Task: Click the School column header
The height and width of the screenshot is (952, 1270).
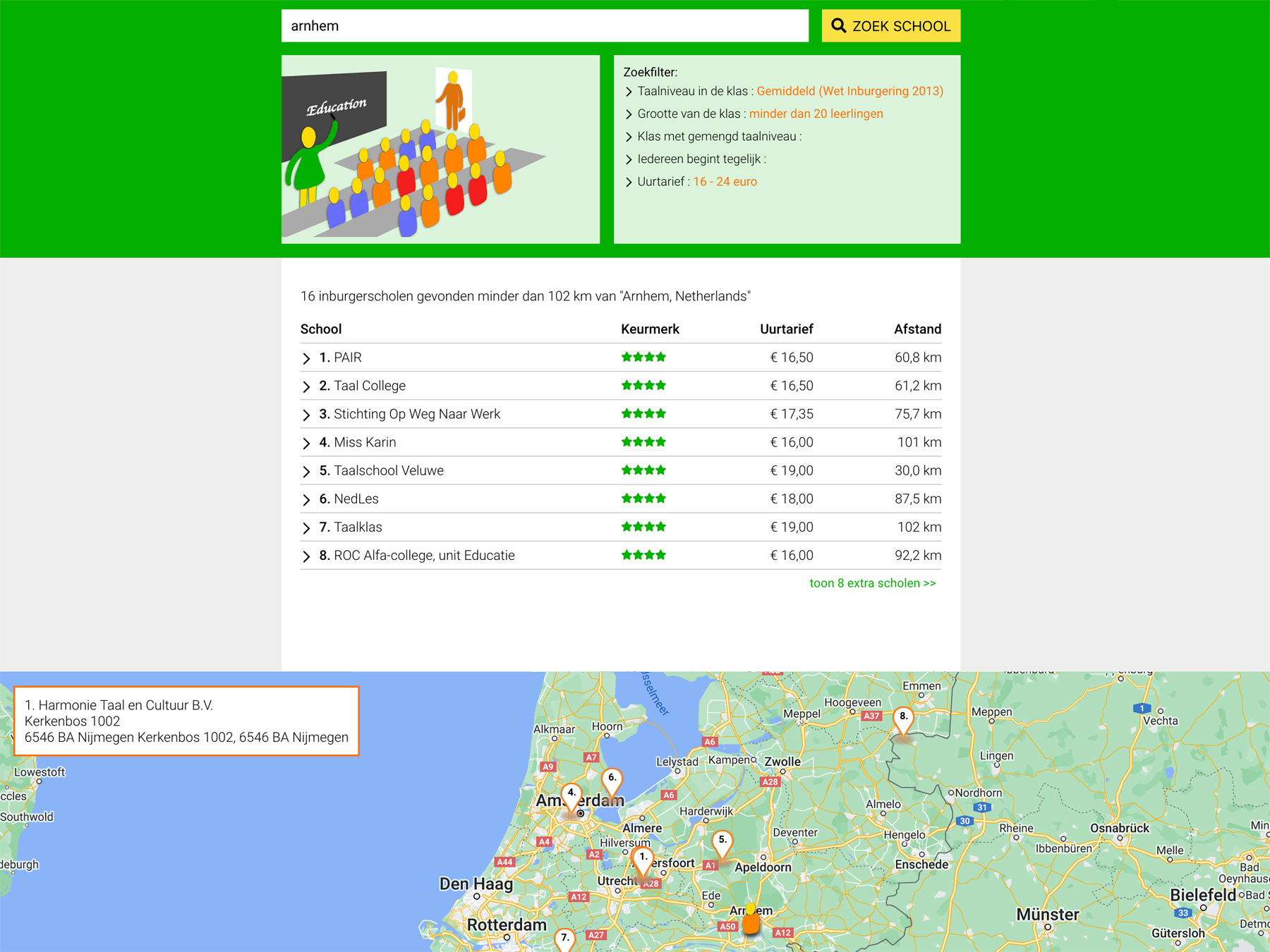Action: (x=321, y=329)
